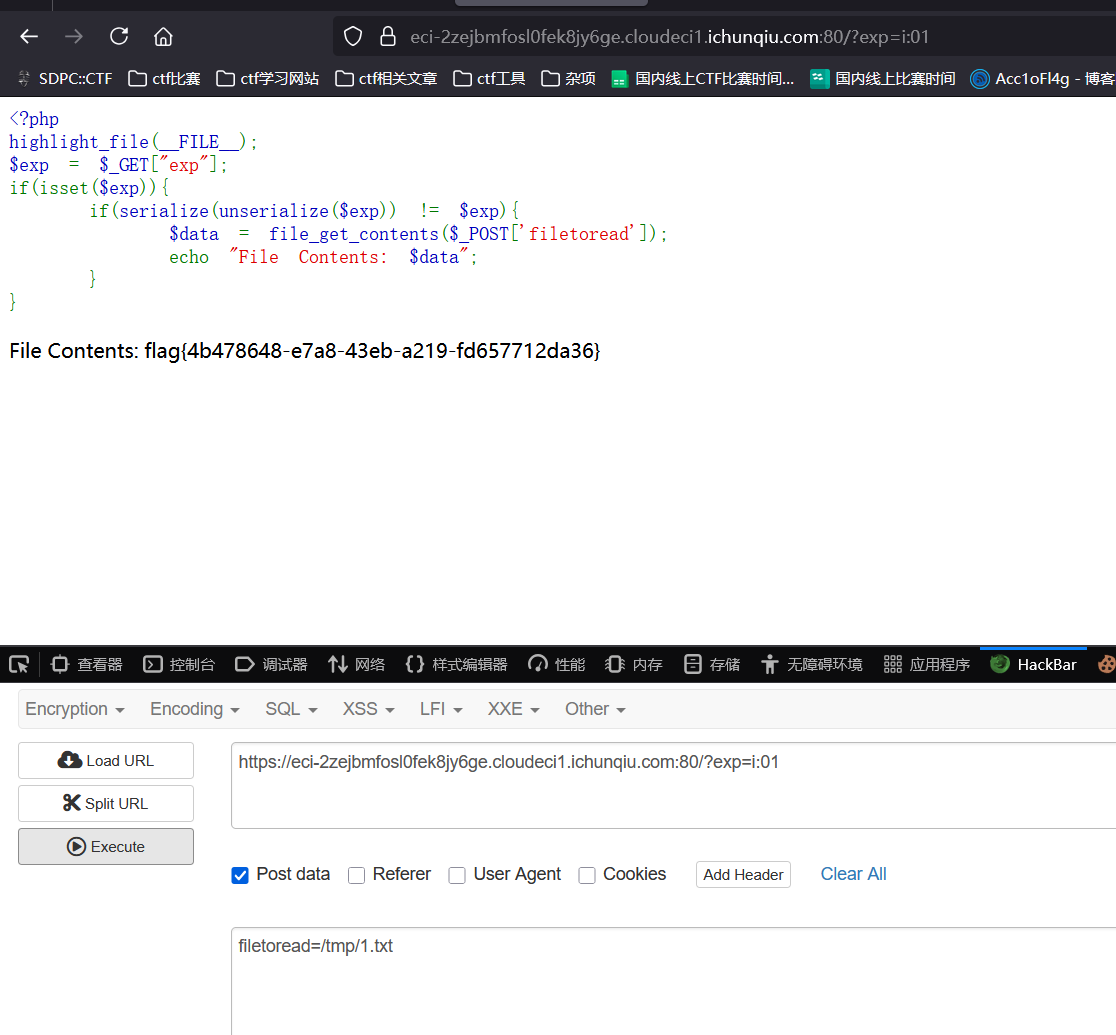Screen dimensions: 1116x1035
Task: Click the flag{4b478648-...} file contents text
Action: click(372, 351)
